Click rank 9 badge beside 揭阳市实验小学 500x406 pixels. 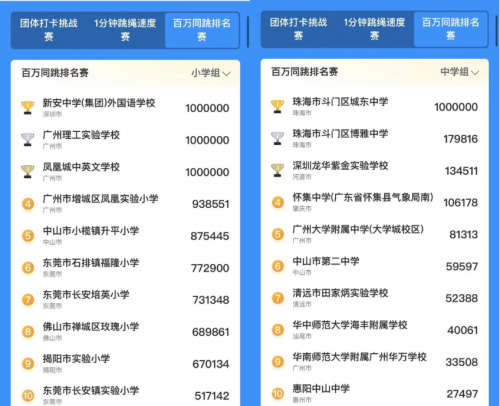tap(28, 364)
